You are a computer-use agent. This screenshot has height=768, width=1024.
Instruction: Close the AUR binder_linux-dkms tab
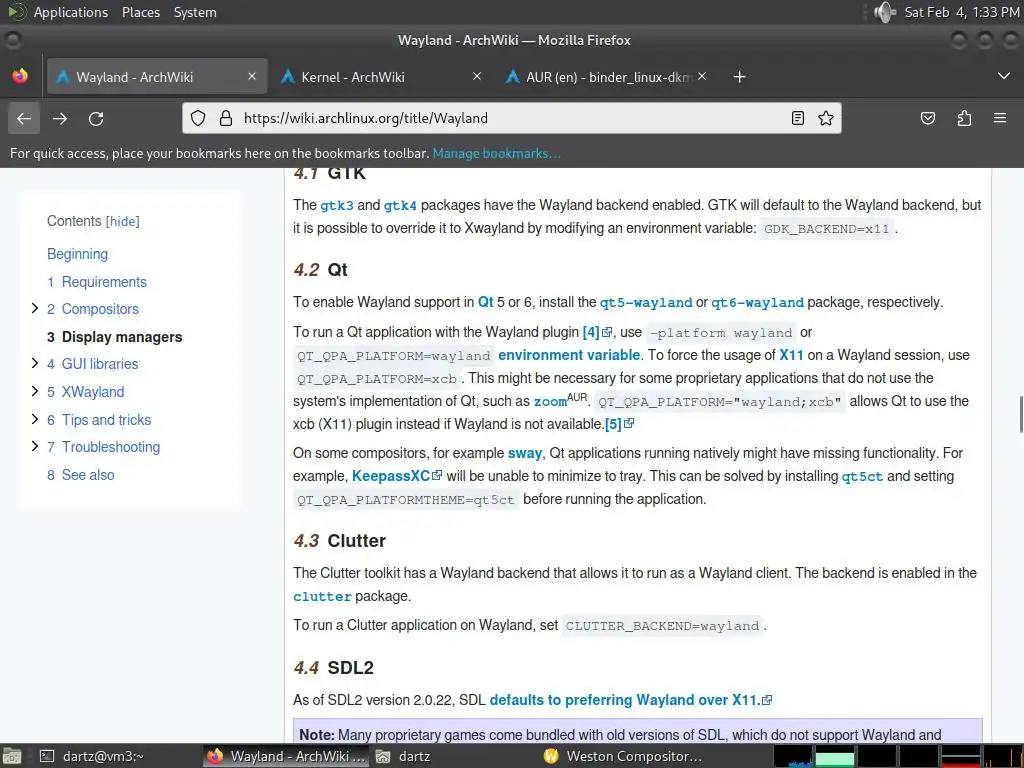pos(702,76)
